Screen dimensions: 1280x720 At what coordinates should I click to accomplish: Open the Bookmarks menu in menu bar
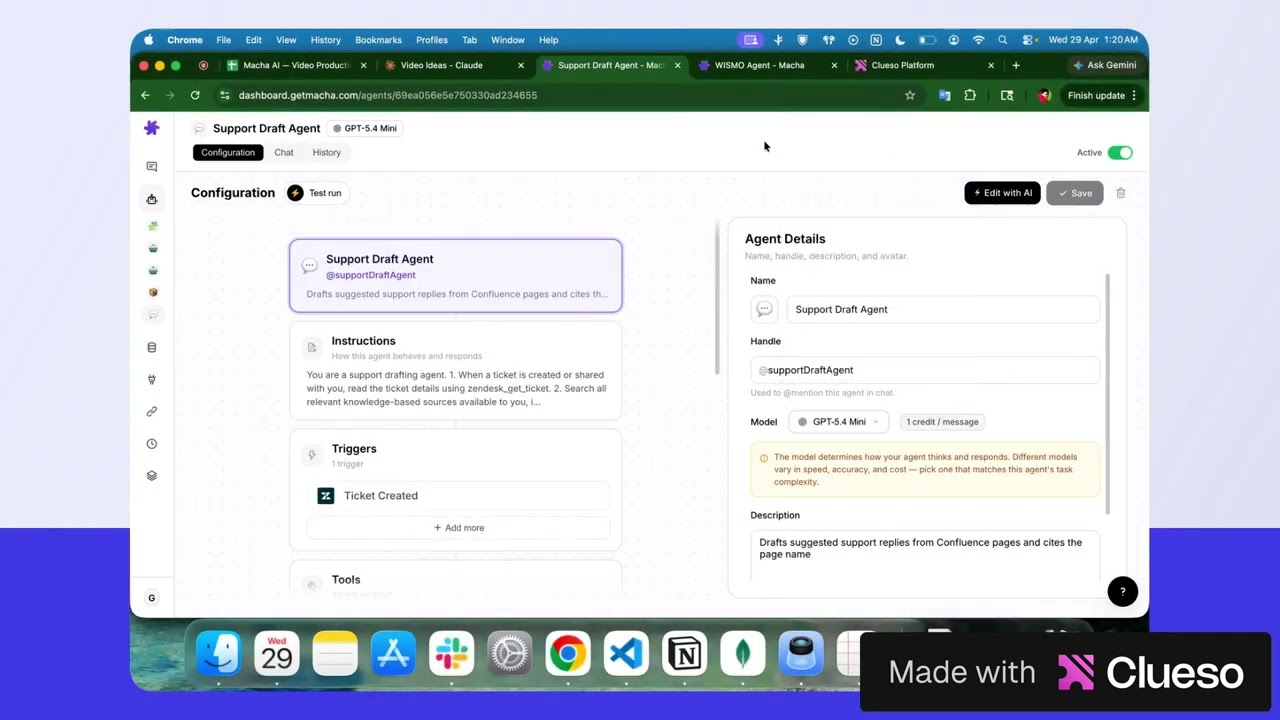378,40
